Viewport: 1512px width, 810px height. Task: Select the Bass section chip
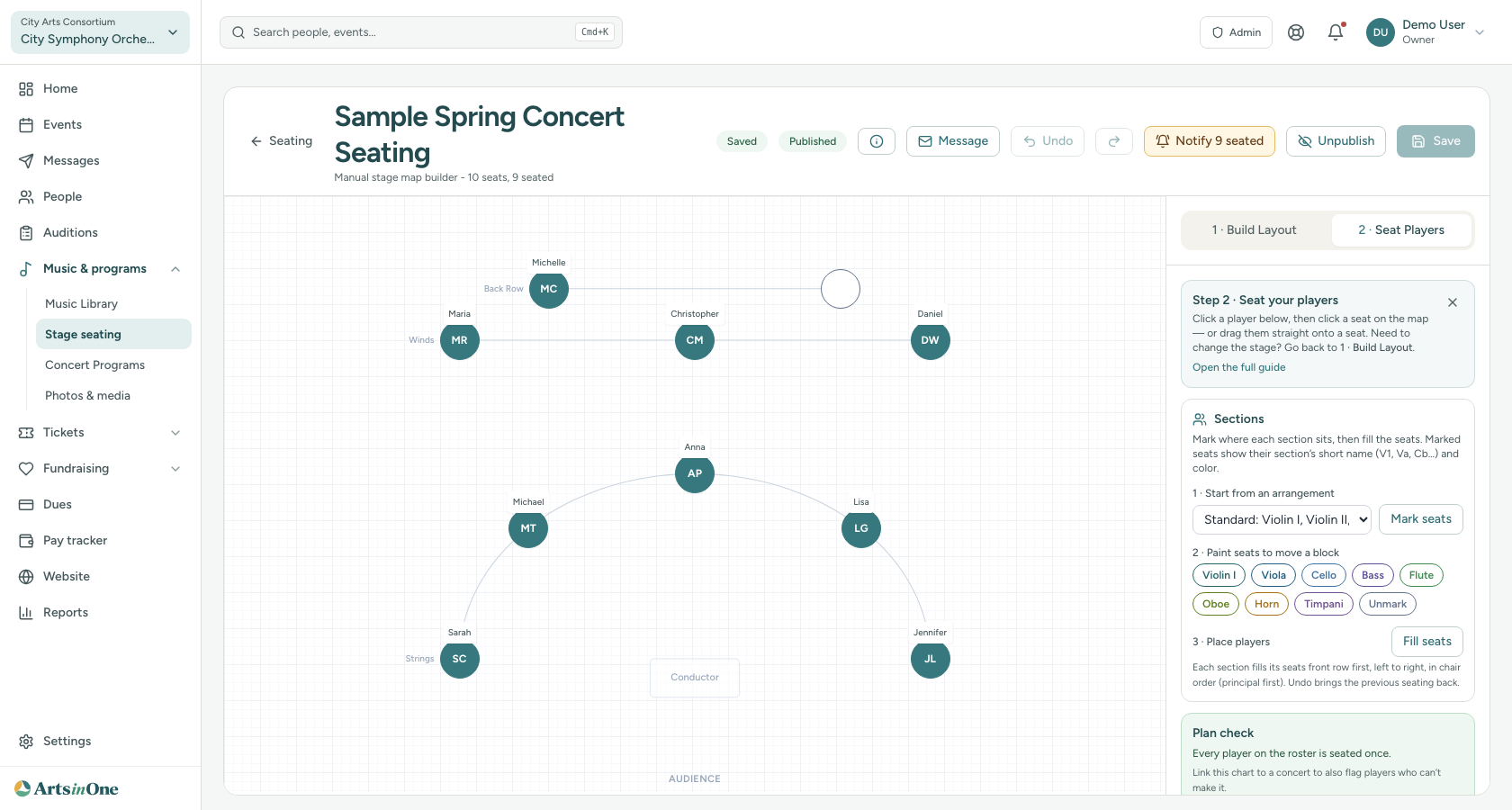(x=1372, y=575)
